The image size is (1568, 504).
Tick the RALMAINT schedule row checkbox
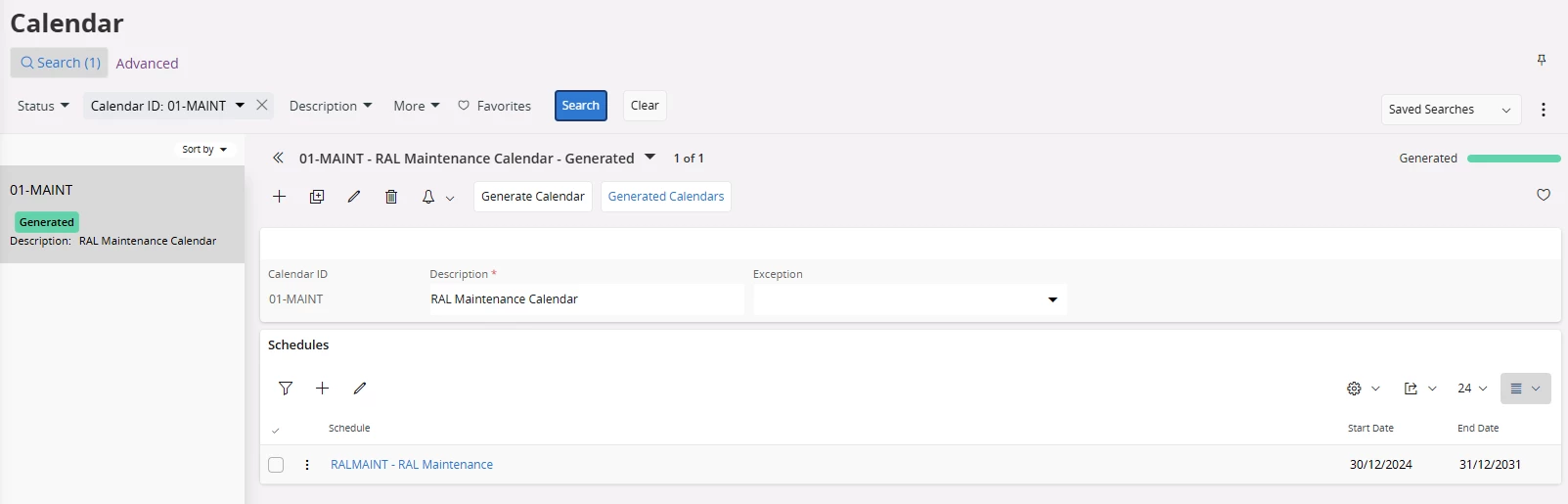[x=276, y=465]
